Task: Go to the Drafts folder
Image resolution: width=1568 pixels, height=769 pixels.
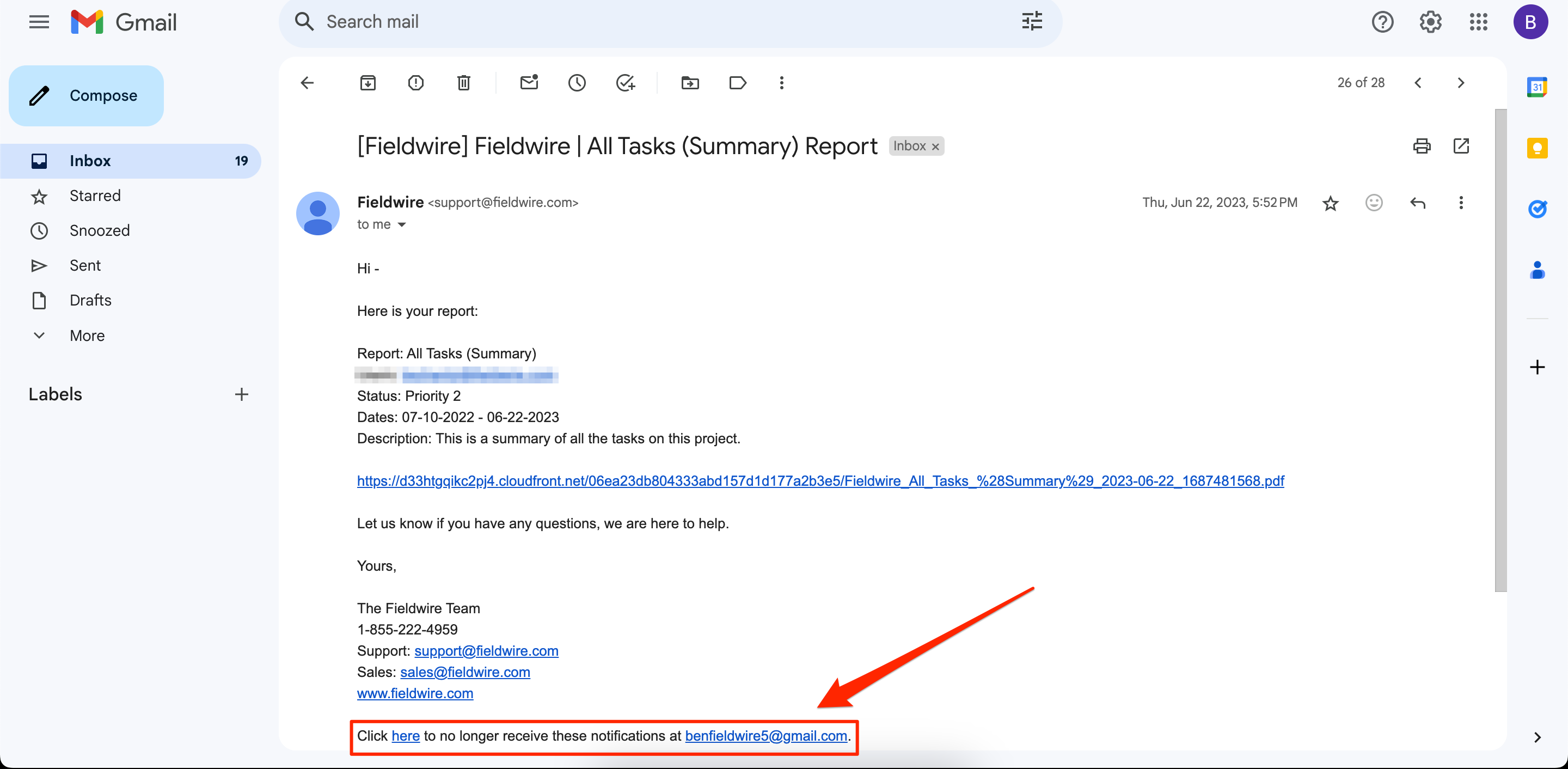Action: [x=90, y=300]
